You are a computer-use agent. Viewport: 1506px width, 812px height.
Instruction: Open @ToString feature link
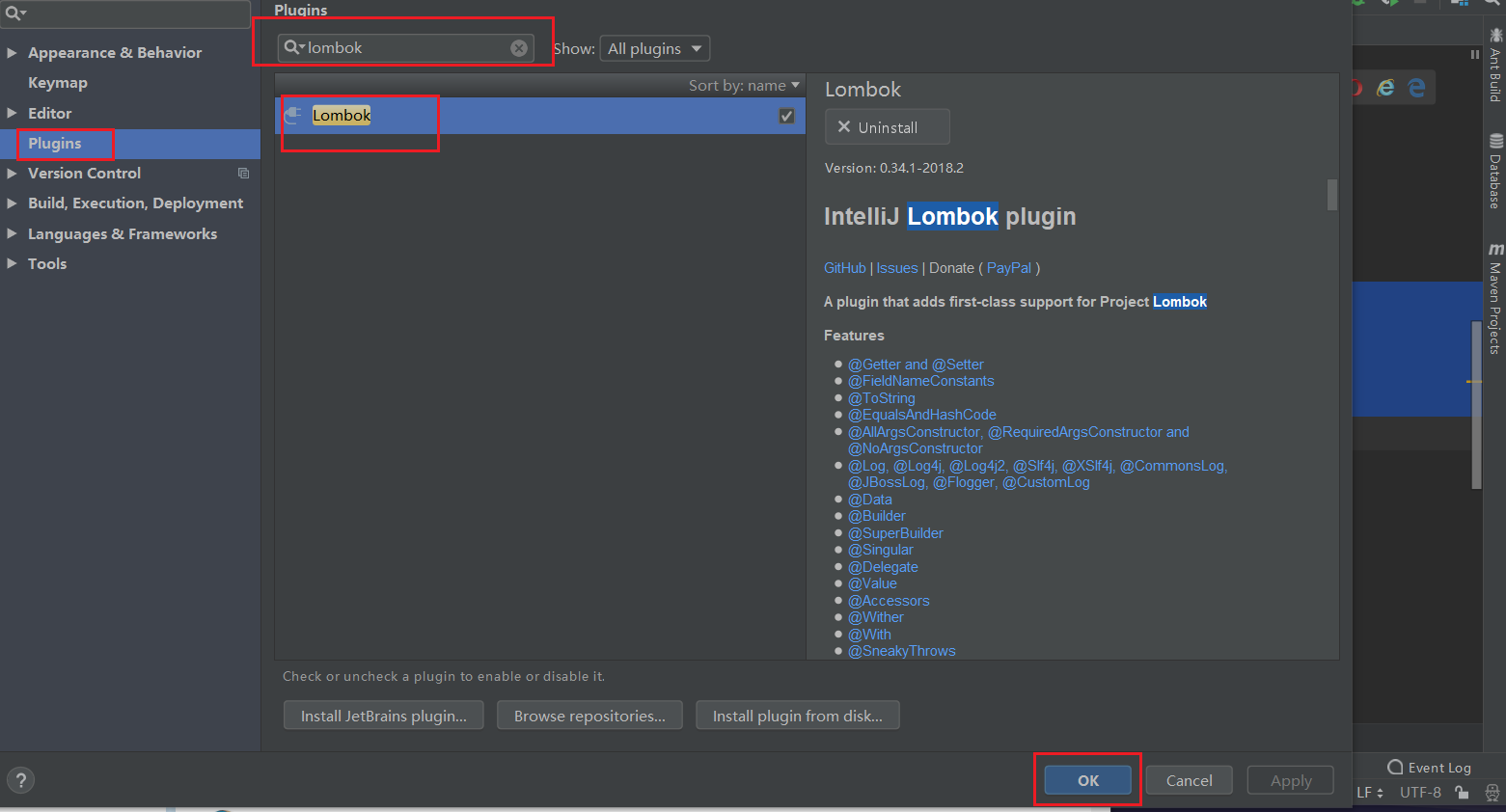(882, 398)
